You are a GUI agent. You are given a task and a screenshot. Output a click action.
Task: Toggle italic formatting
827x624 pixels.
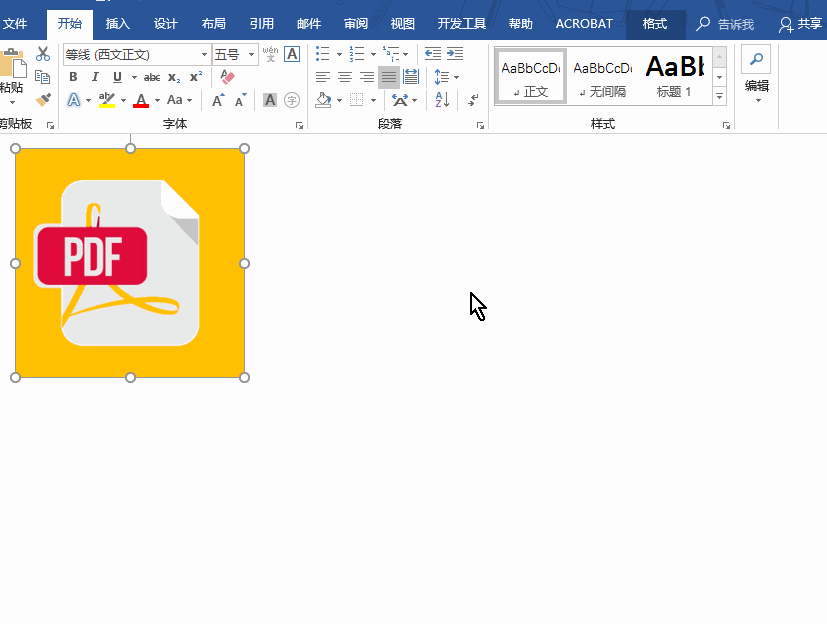(x=95, y=77)
